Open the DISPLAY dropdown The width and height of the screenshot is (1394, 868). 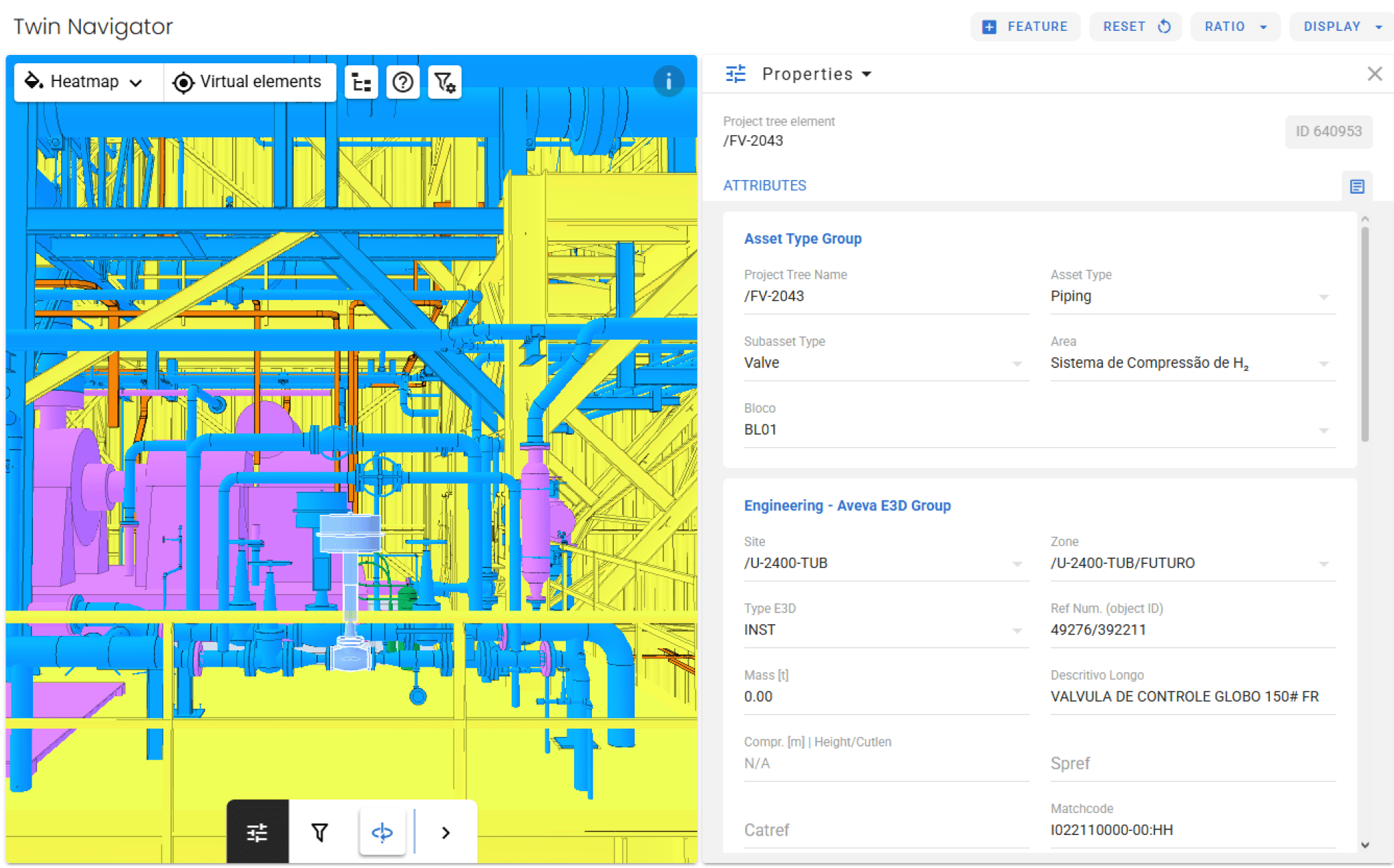pos(1341,27)
